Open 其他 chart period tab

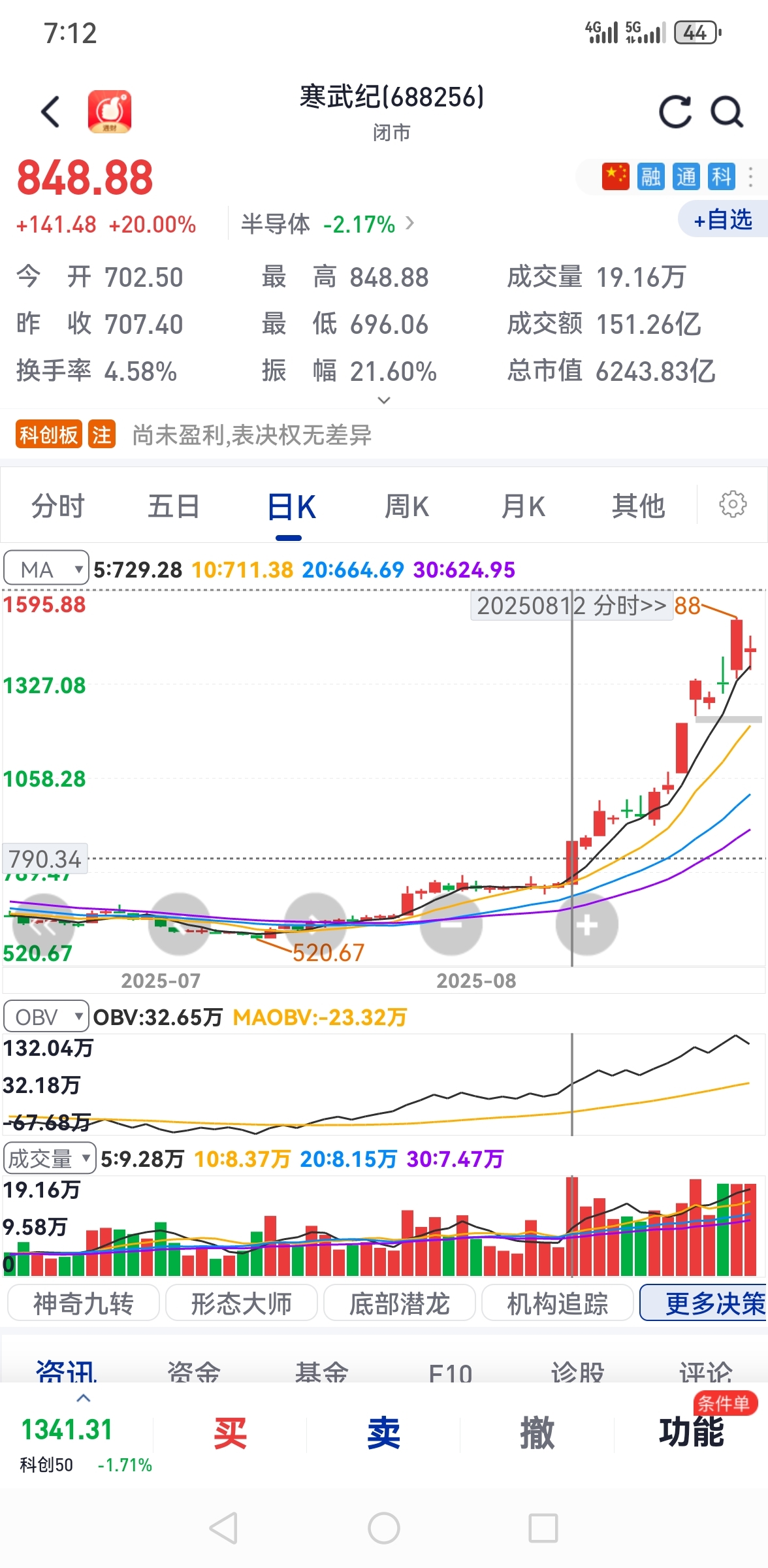[639, 506]
